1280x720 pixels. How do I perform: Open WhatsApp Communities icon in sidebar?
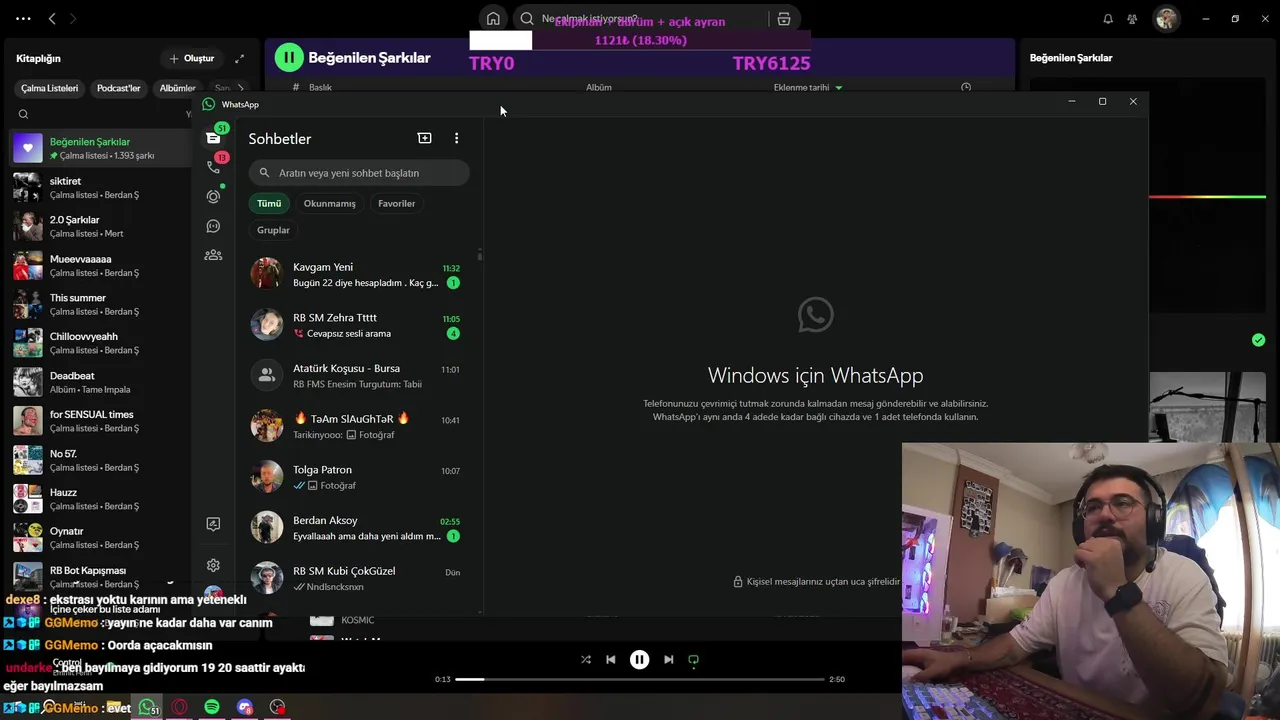(x=213, y=255)
